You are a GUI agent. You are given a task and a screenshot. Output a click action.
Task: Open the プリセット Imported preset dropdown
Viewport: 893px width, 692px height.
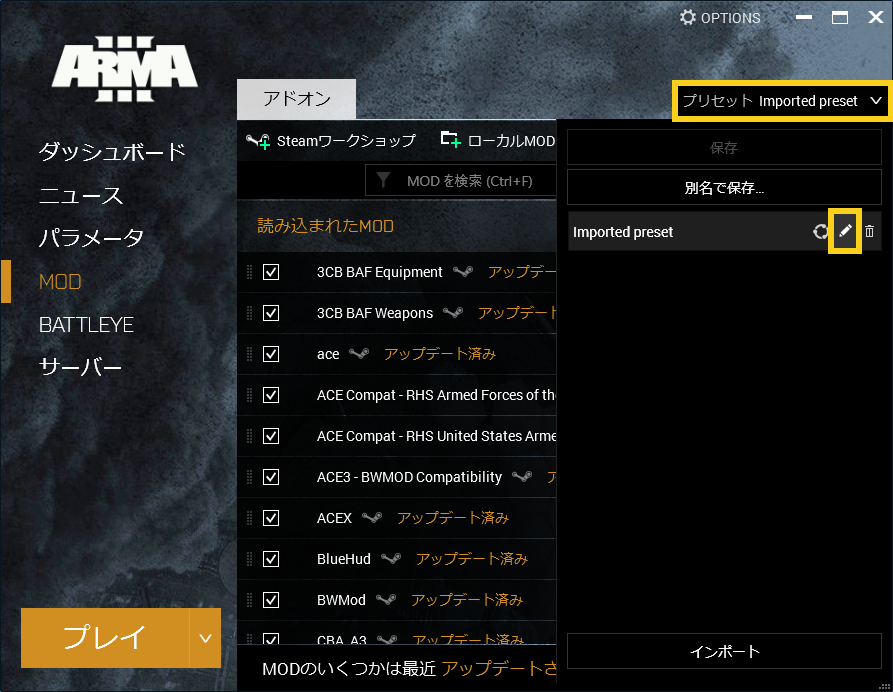(x=782, y=101)
